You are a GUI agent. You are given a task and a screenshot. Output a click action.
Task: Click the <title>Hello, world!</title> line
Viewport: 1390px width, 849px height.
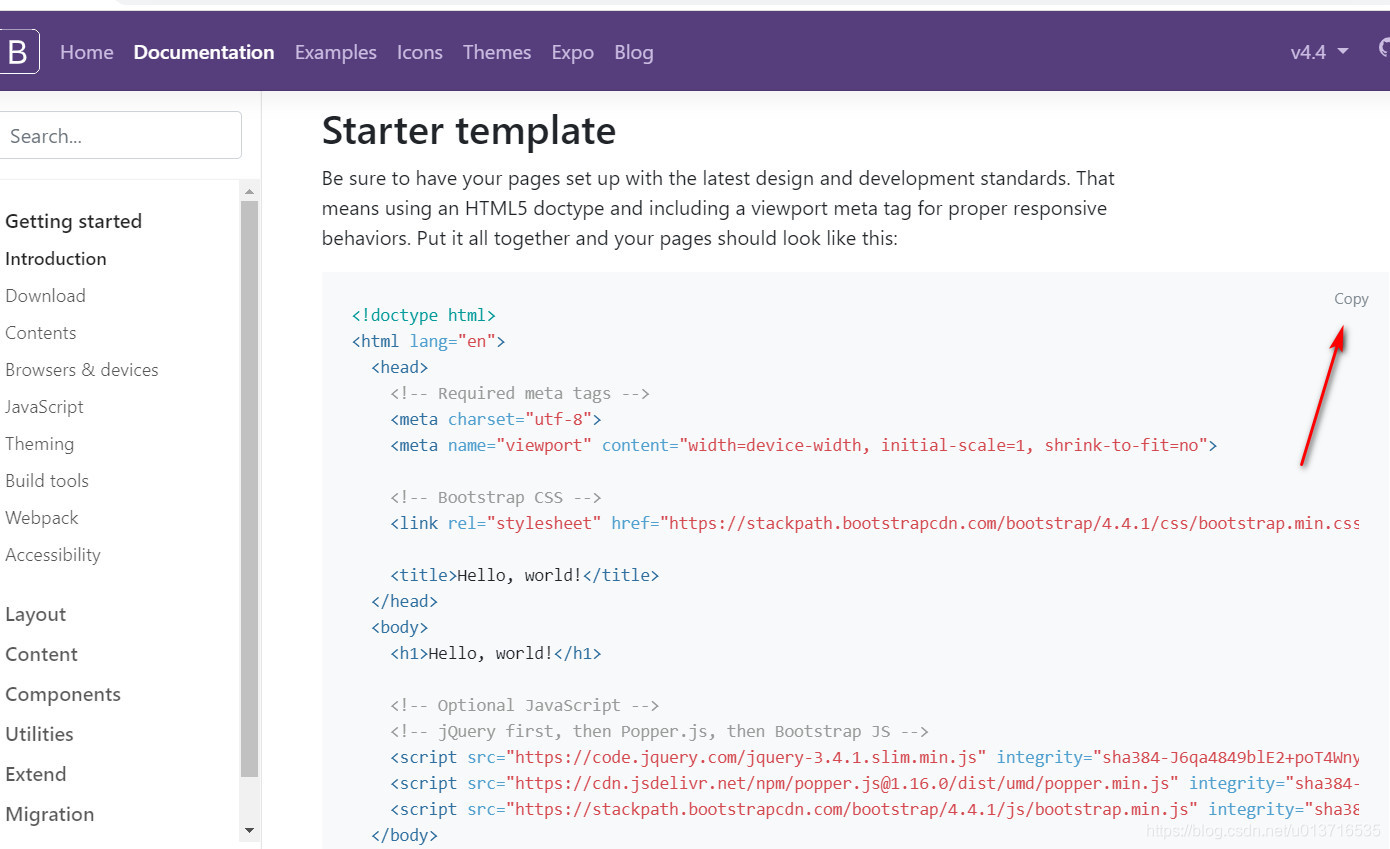click(x=525, y=575)
